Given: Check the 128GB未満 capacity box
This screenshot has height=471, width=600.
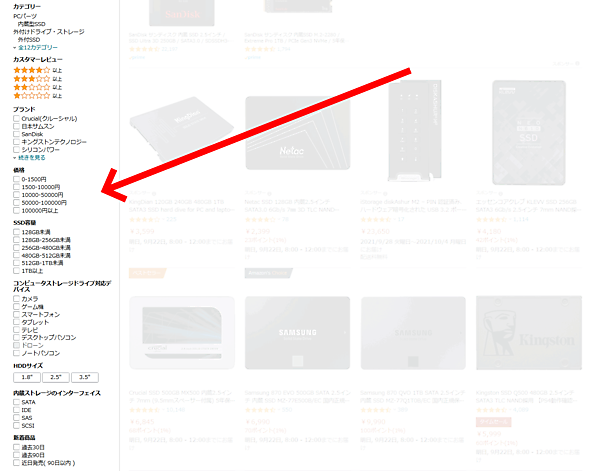Looking at the screenshot, I should pyautogui.click(x=16, y=232).
